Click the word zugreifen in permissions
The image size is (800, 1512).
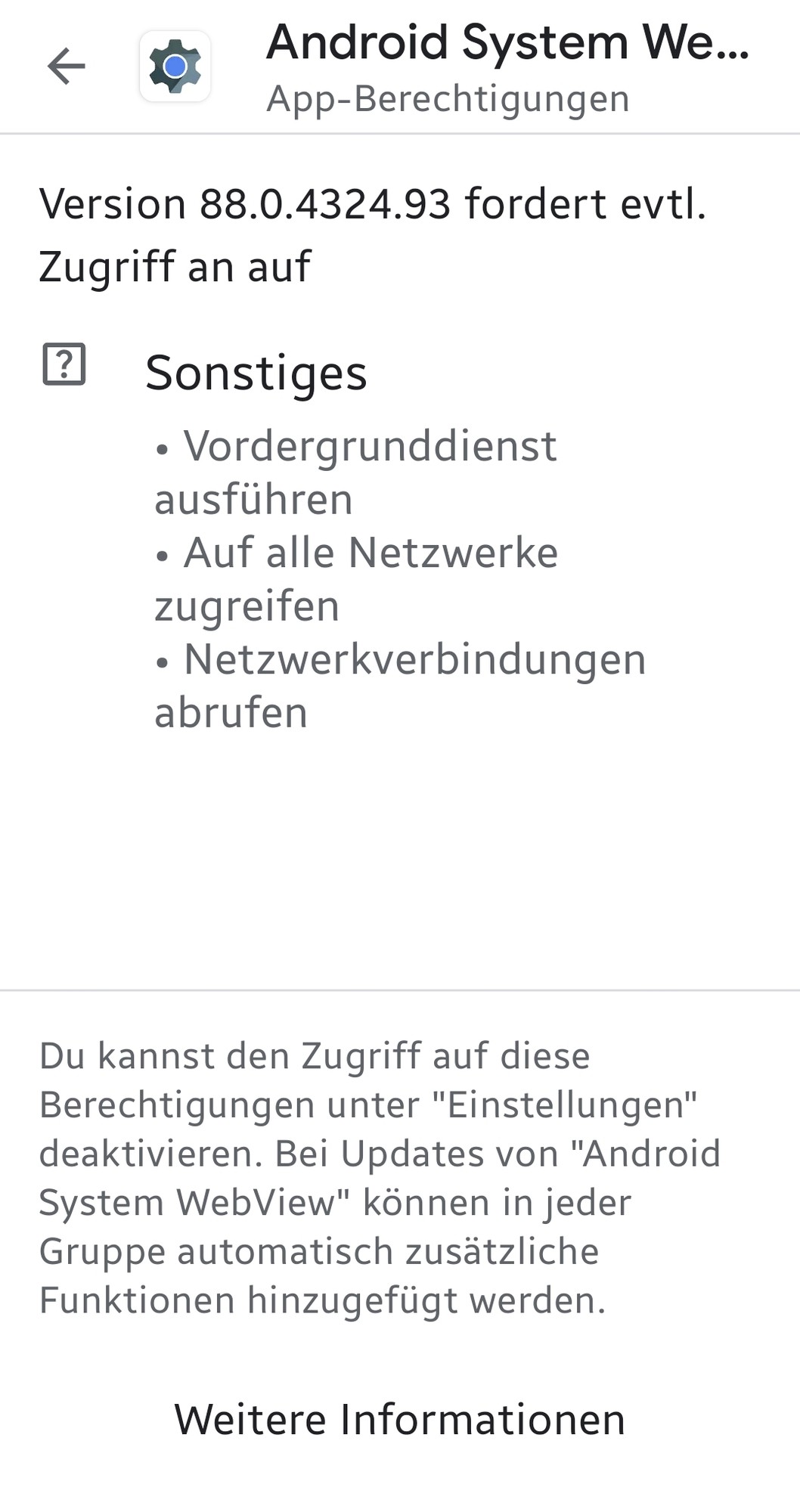[247, 607]
